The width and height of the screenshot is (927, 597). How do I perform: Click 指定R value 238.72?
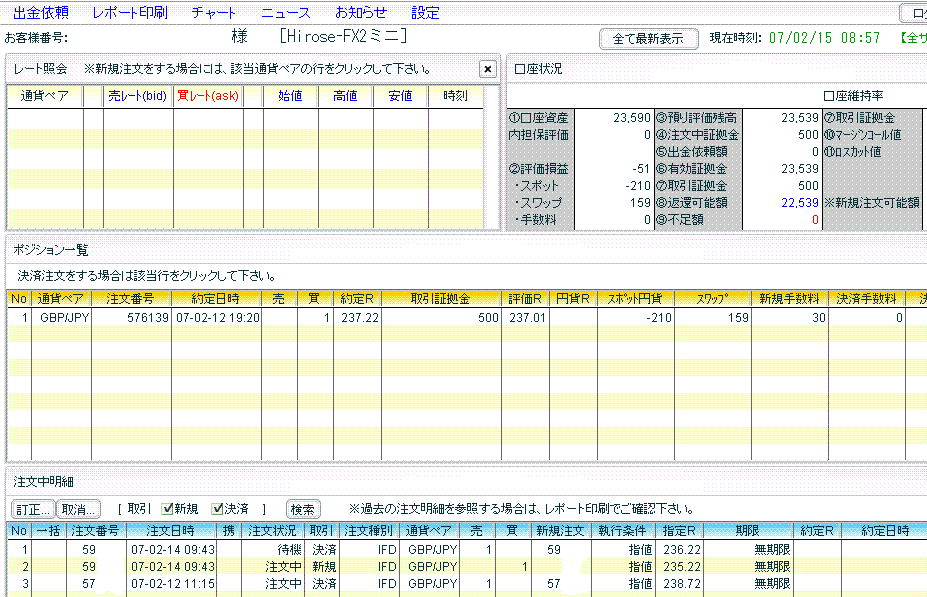coord(682,583)
